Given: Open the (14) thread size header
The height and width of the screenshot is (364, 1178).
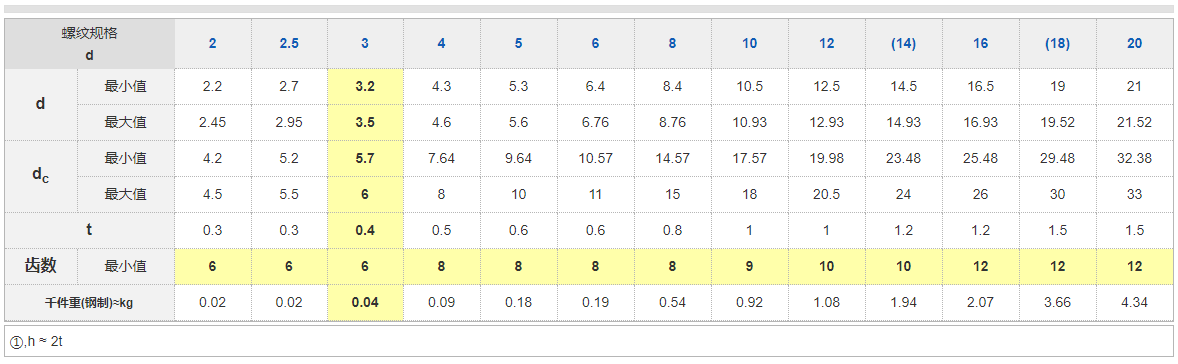Looking at the screenshot, I should point(903,44).
